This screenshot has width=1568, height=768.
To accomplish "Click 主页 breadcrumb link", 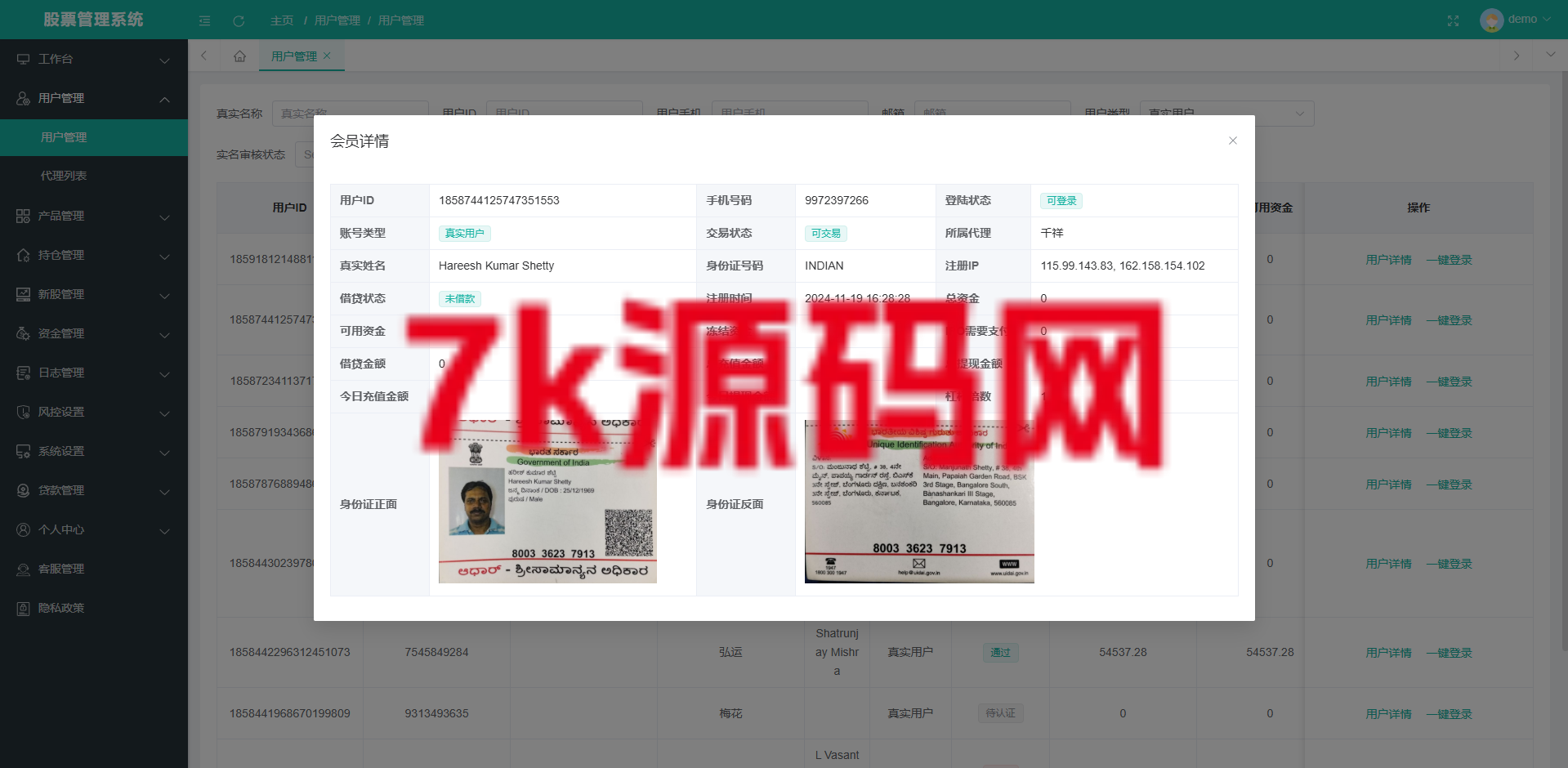I will (282, 20).
